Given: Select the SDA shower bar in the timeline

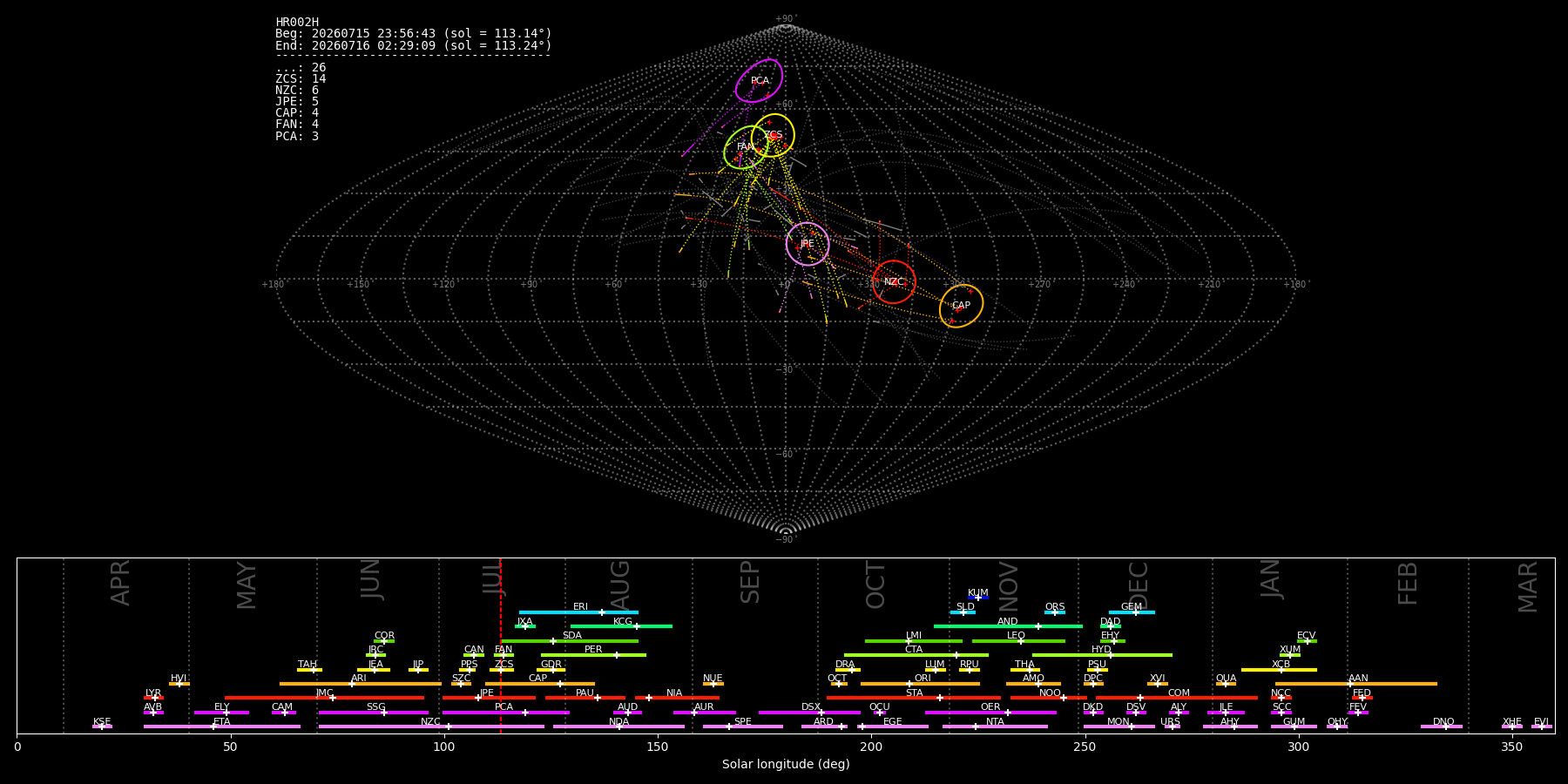Looking at the screenshot, I should (570, 641).
